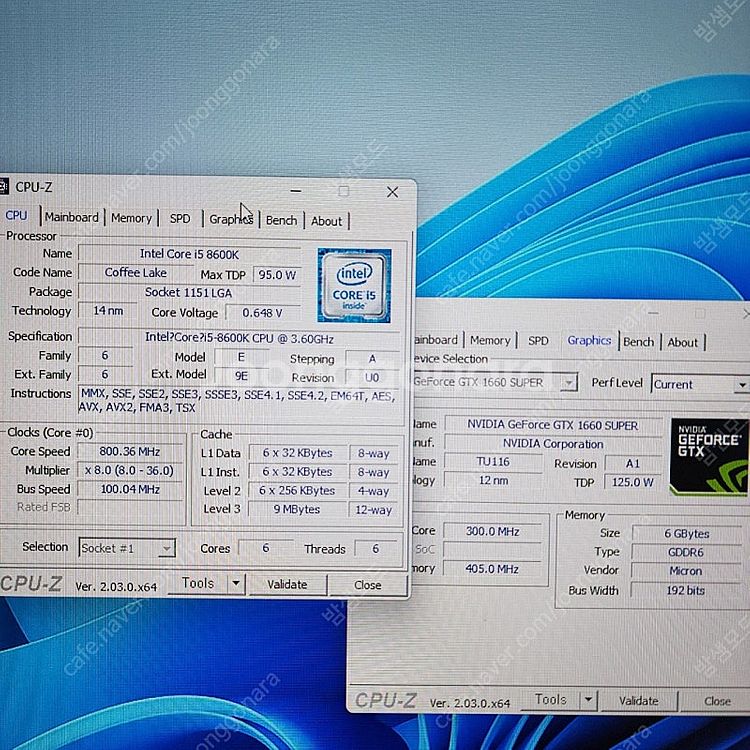Click the GPU code name TU116
750x750 pixels.
pyautogui.click(x=493, y=462)
